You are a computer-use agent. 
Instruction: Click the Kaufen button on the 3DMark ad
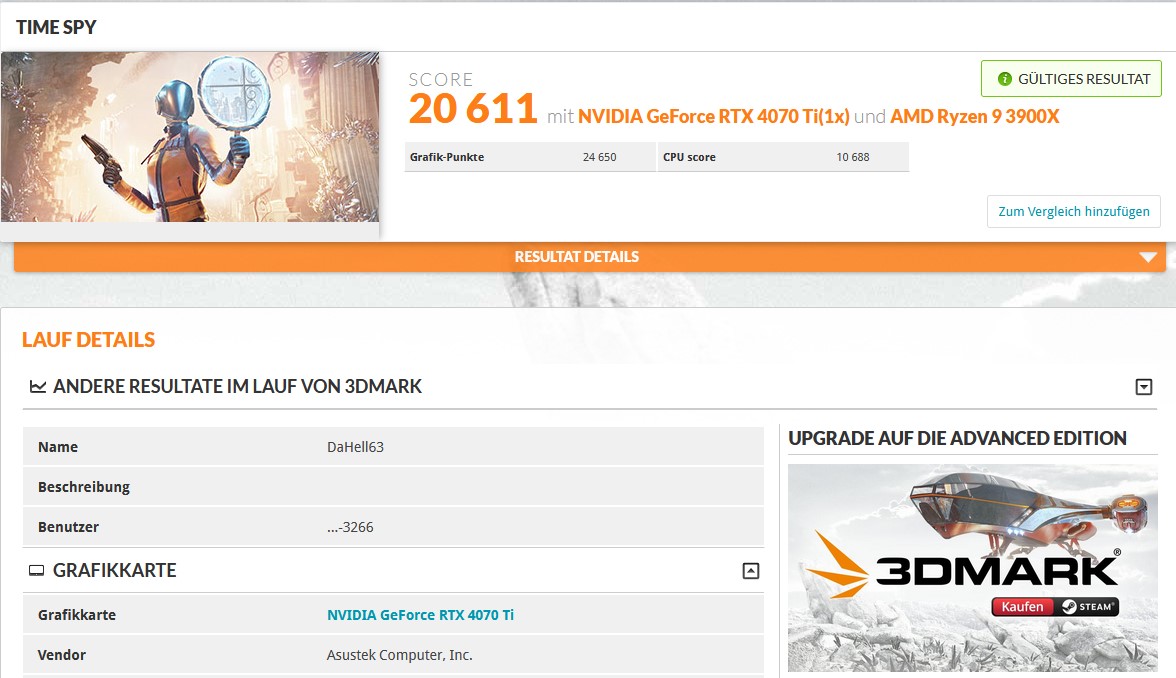click(1023, 607)
